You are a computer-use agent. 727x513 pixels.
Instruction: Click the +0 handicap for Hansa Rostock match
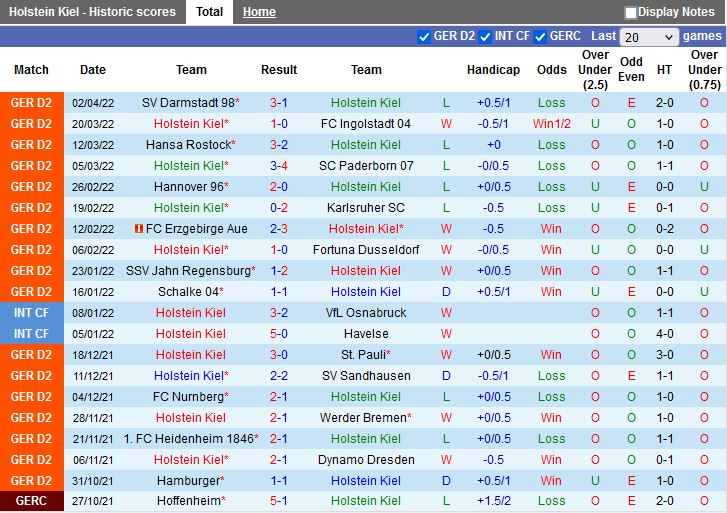pos(494,145)
